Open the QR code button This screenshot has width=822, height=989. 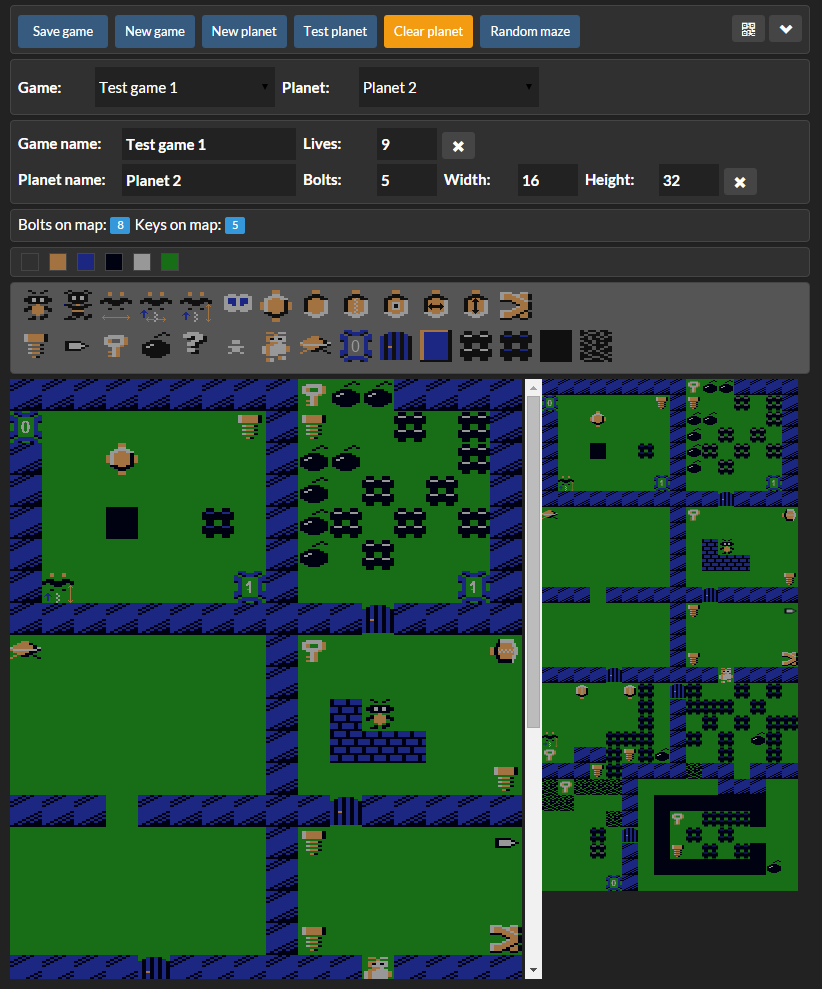[x=748, y=30]
